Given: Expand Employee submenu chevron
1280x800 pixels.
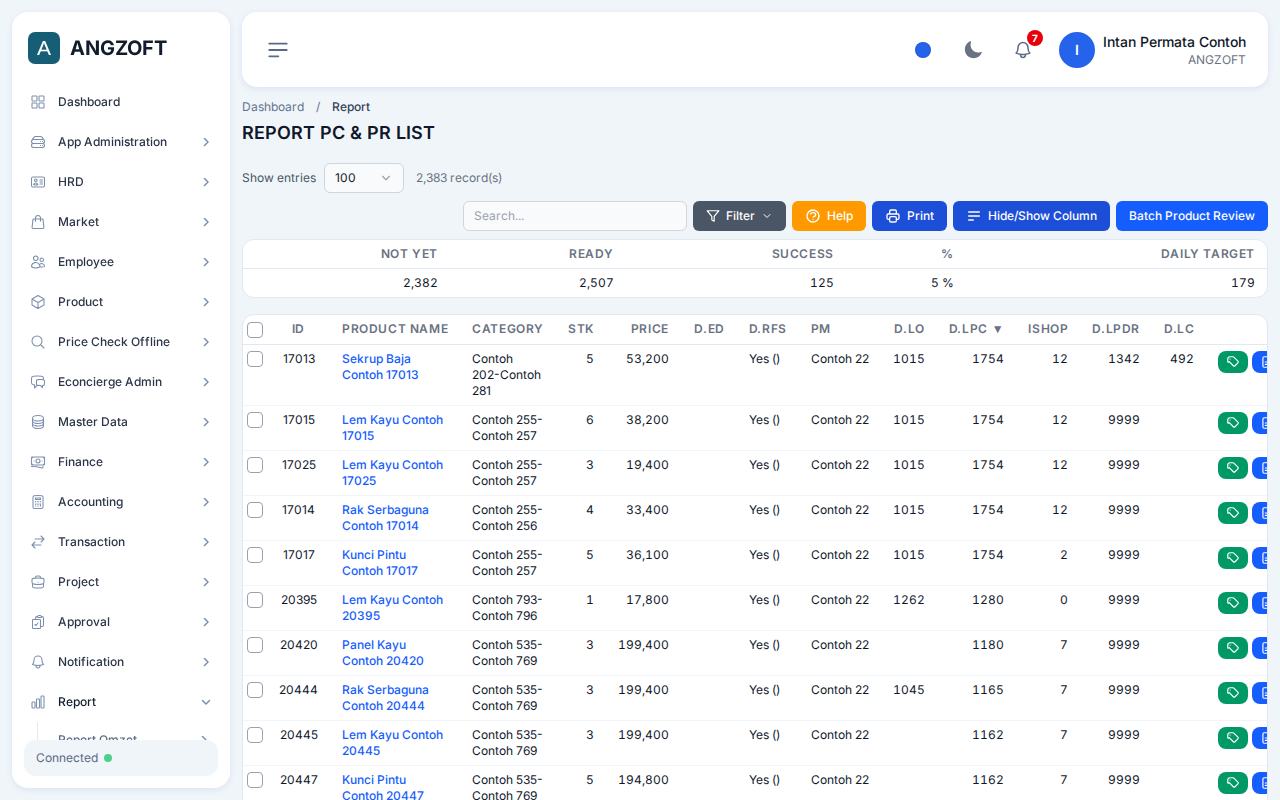Looking at the screenshot, I should tap(206, 262).
